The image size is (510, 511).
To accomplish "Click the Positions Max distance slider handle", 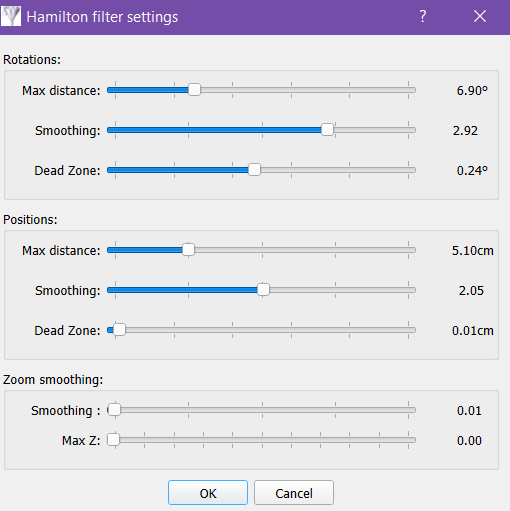I will click(188, 250).
